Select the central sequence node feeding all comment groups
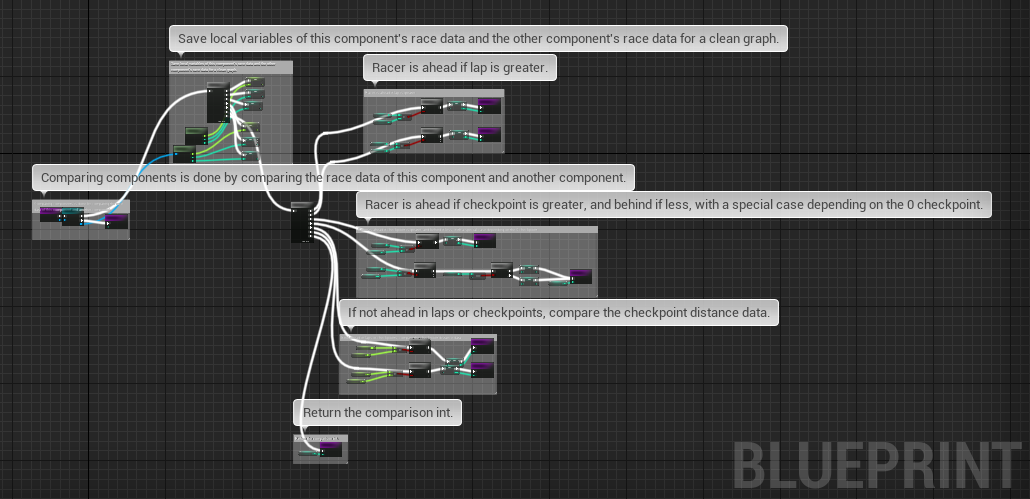The image size is (1030, 499). (x=302, y=223)
